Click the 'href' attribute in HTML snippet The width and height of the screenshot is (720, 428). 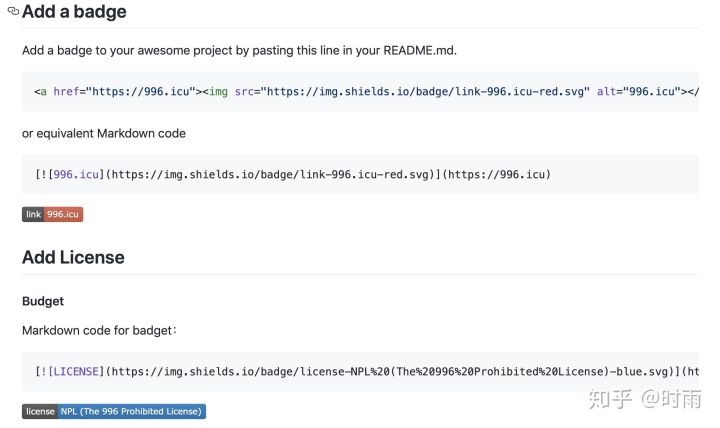[66, 91]
